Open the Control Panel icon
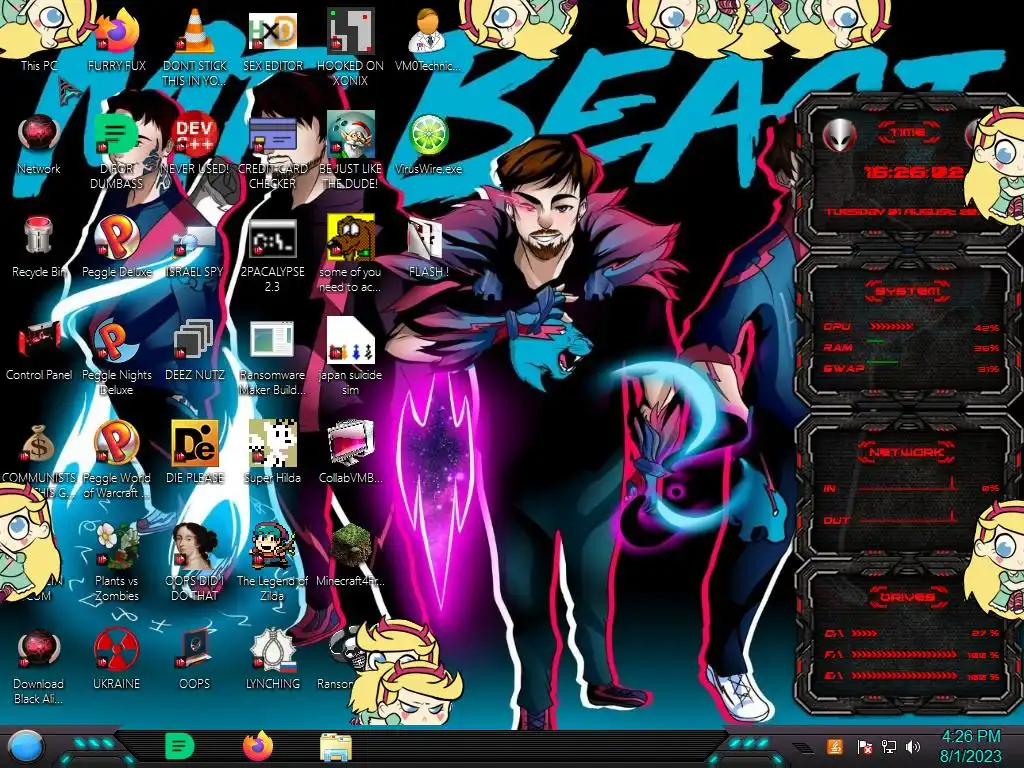The width and height of the screenshot is (1024, 768). coord(39,350)
